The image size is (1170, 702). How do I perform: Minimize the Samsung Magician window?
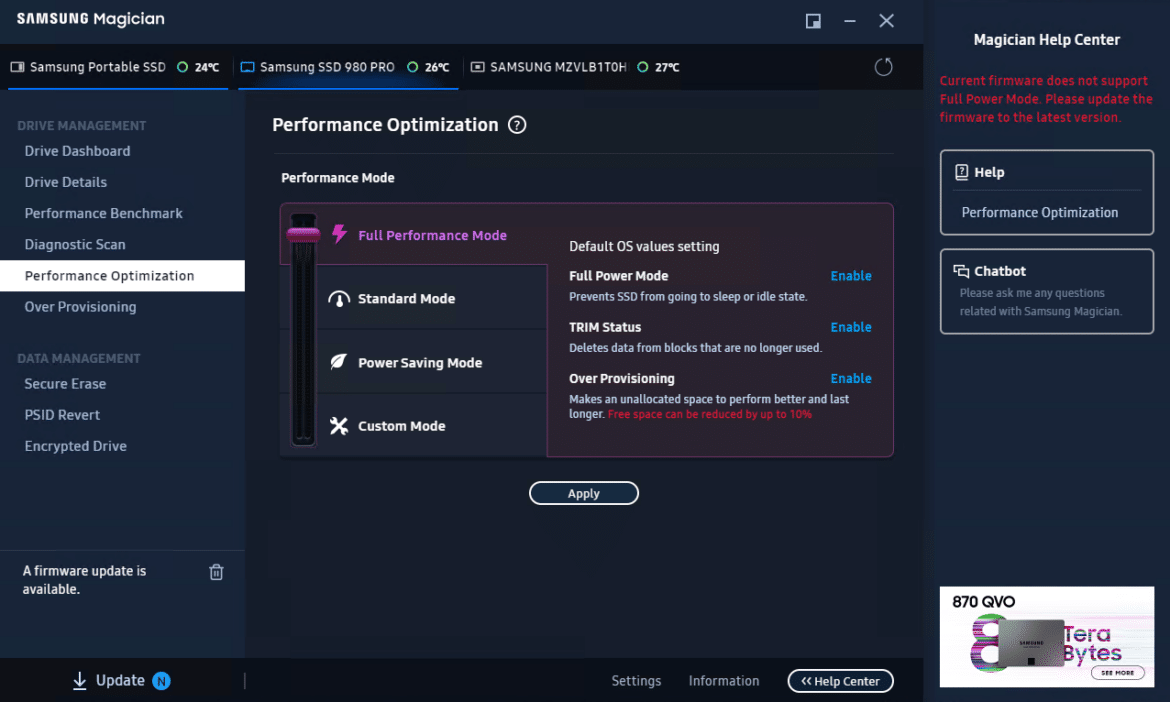(850, 21)
